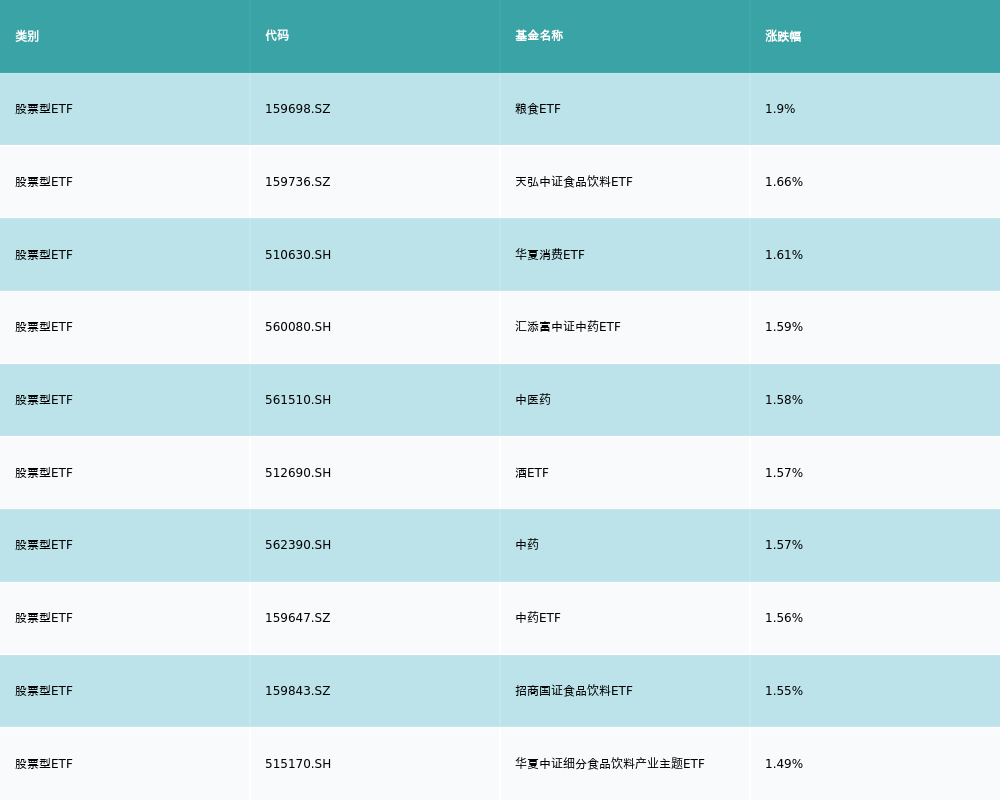Click fund name 粮食ETF

tap(538, 109)
